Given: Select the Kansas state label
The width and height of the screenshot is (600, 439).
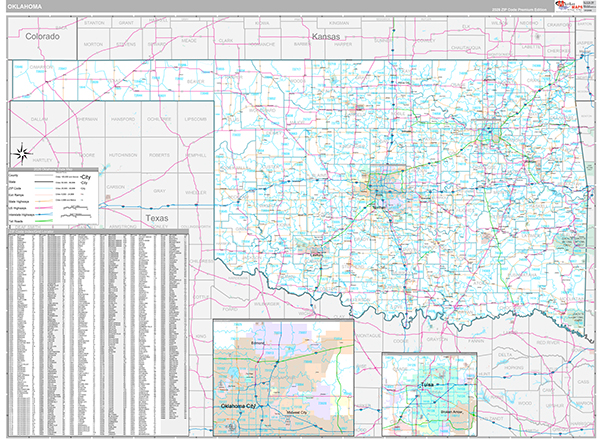Looking at the screenshot, I should tap(326, 36).
